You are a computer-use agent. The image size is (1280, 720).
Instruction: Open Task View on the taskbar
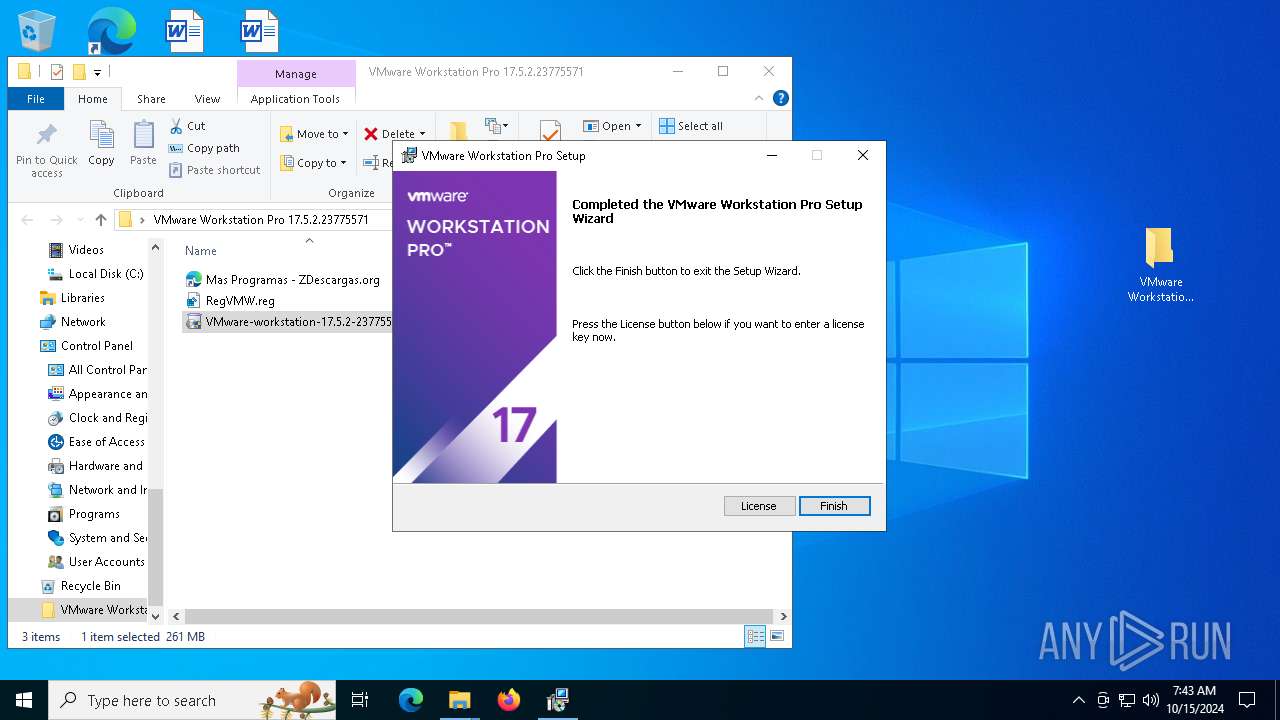click(x=360, y=700)
